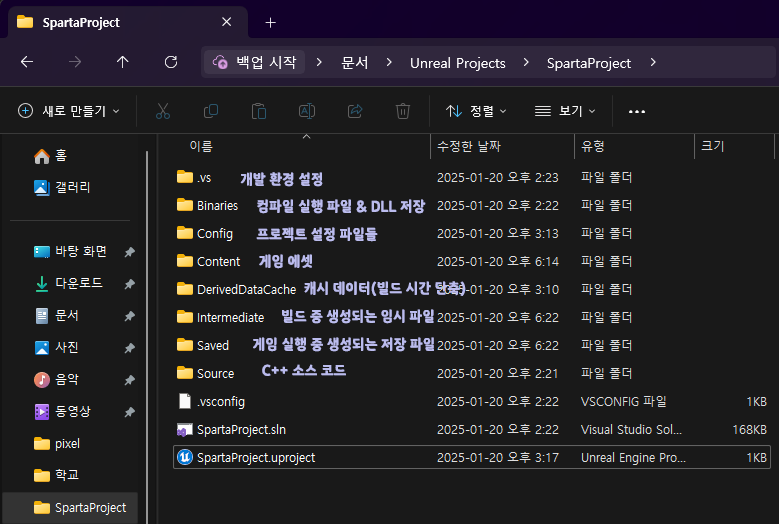Select the Intermediate folder row

[x=472, y=317]
